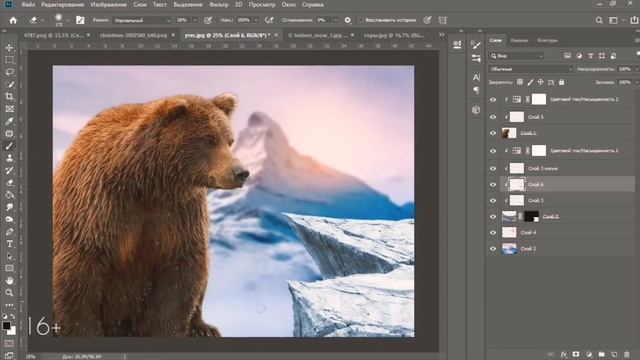Switch to the Контуры tab
The width and height of the screenshot is (640, 360).
click(547, 40)
